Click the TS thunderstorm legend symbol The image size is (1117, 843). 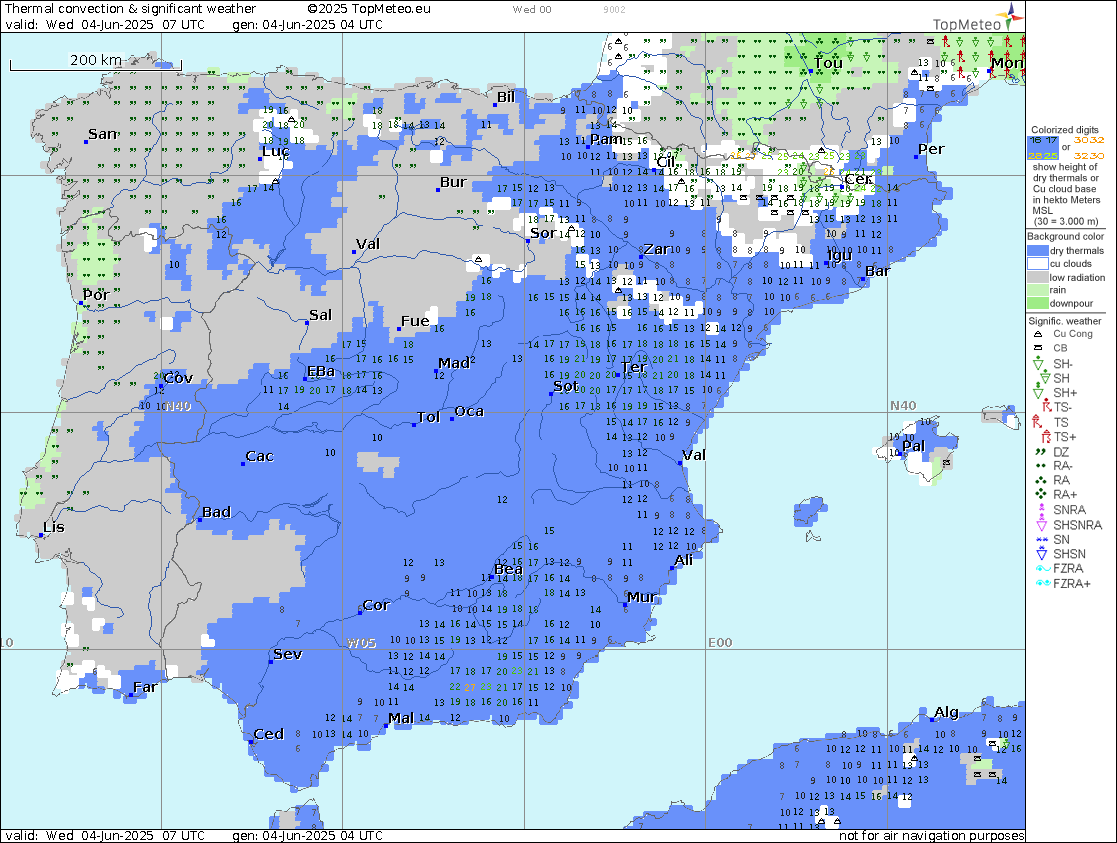(1038, 422)
